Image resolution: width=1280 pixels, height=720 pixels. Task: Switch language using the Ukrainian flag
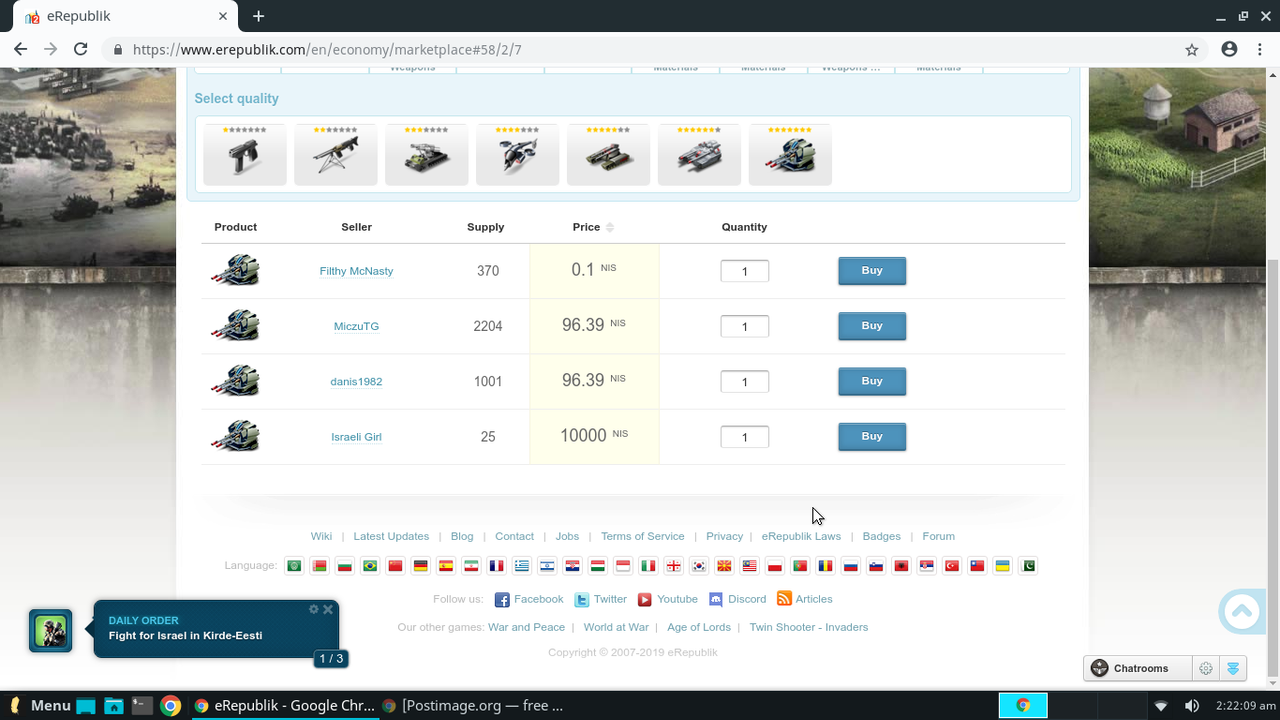[1002, 566]
